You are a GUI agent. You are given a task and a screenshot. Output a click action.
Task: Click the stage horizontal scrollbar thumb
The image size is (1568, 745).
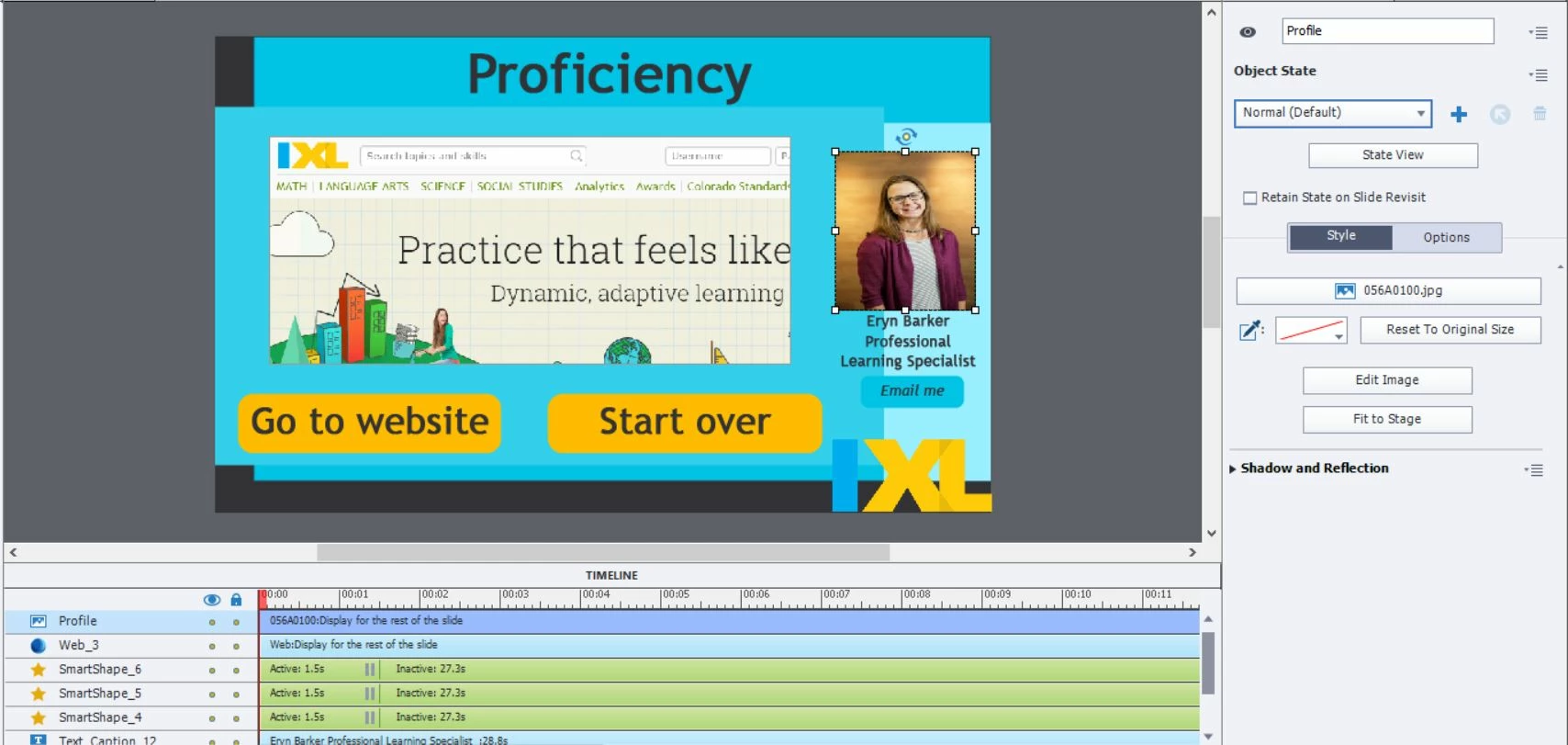(x=603, y=552)
